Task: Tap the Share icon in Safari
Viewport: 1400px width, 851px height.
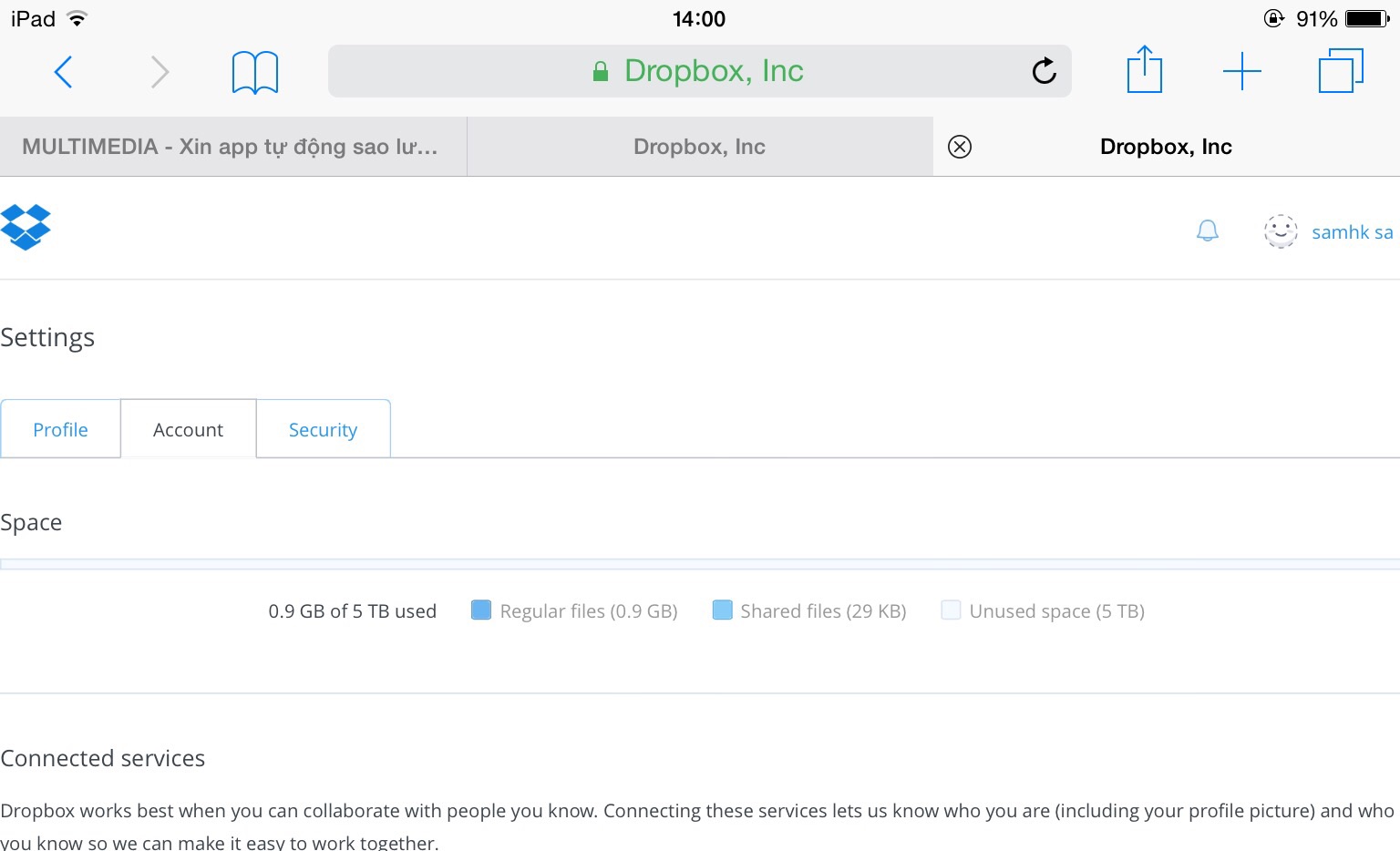Action: tap(1144, 70)
